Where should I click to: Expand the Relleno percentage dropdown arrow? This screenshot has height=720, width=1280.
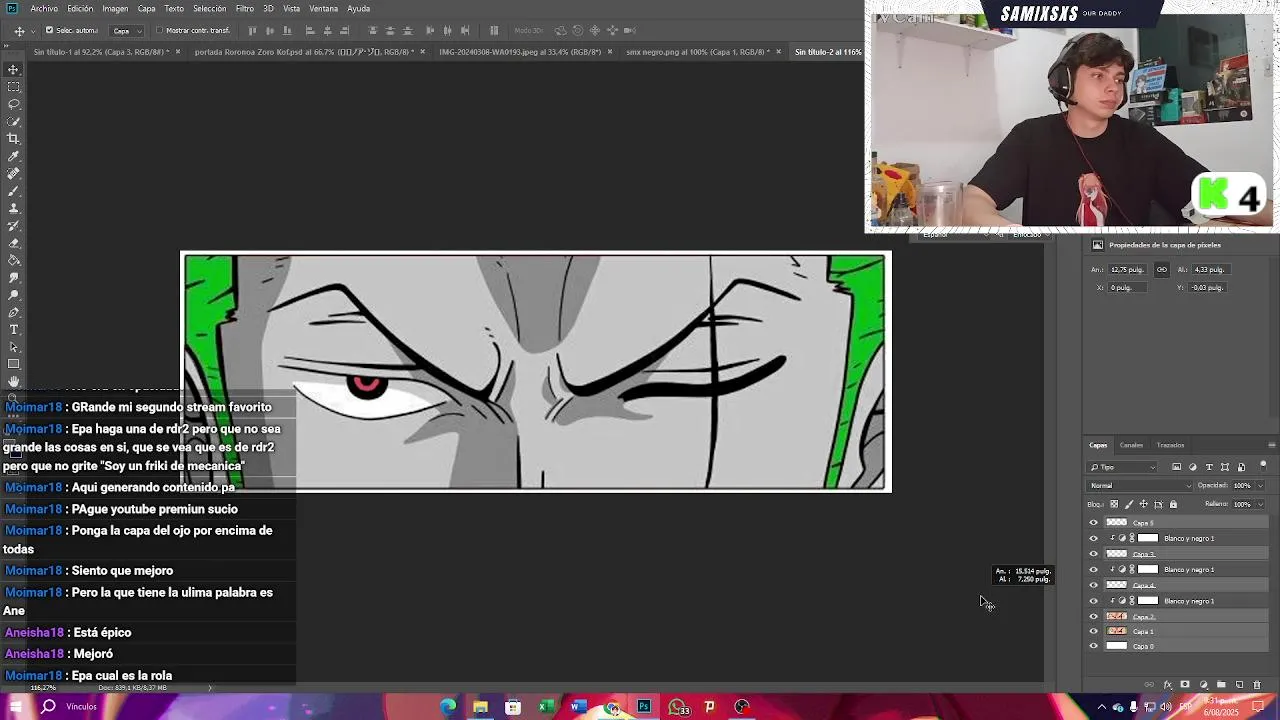1259,504
